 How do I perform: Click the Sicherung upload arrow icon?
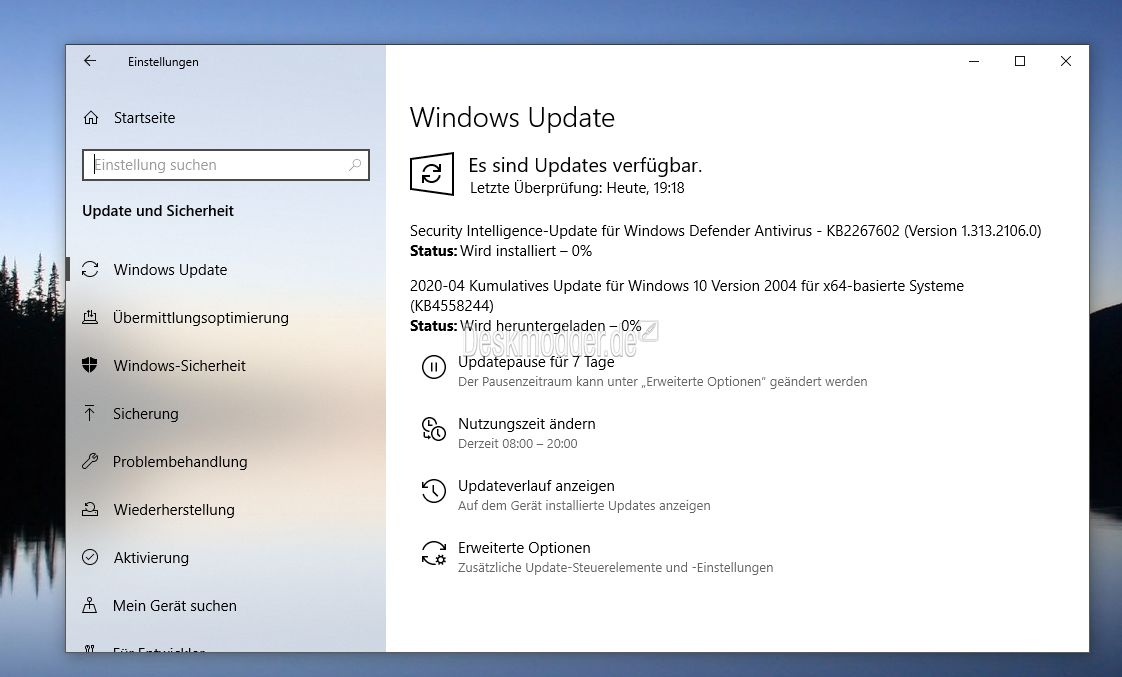click(89, 413)
